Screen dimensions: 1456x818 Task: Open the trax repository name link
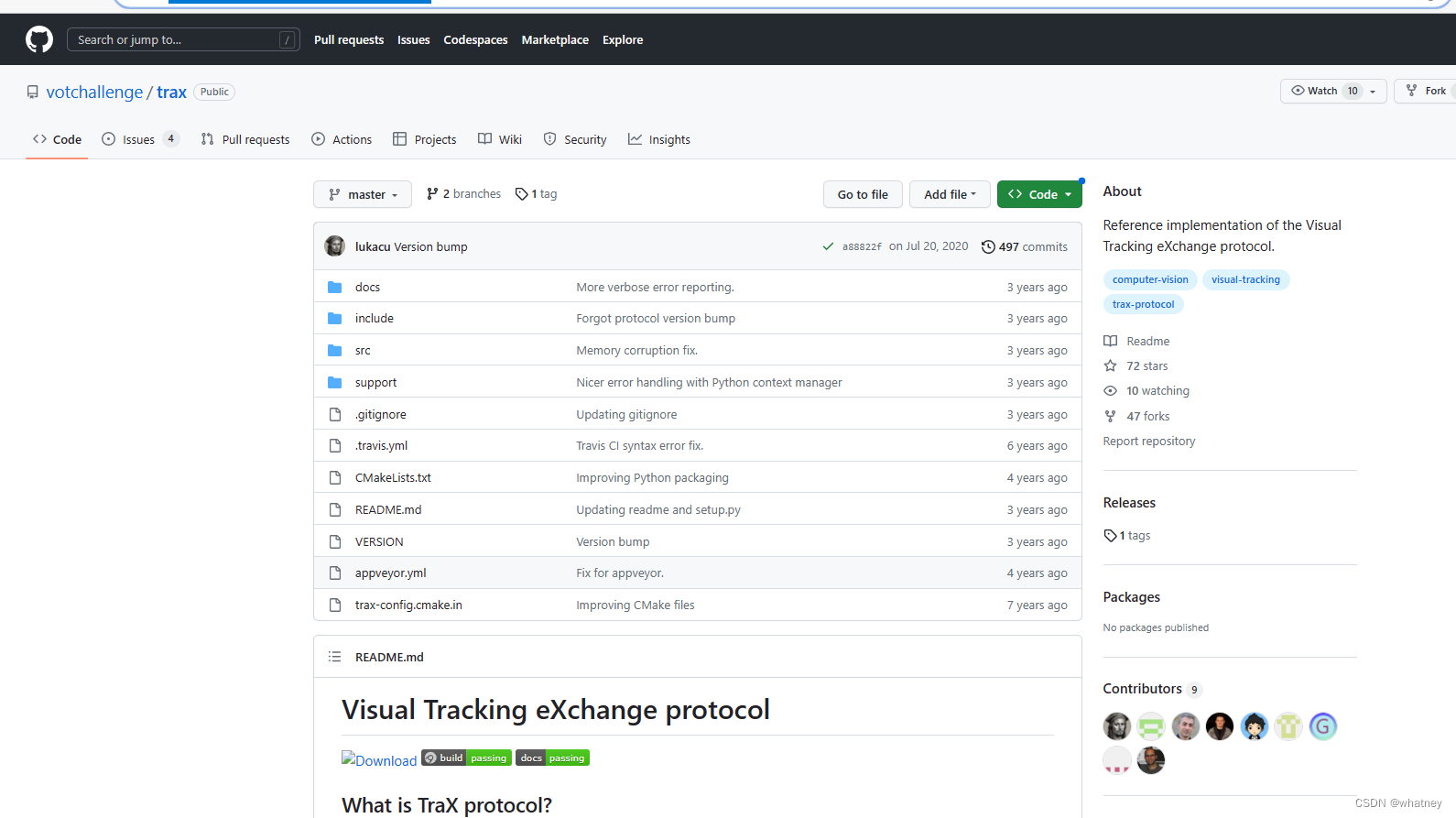[x=171, y=92]
